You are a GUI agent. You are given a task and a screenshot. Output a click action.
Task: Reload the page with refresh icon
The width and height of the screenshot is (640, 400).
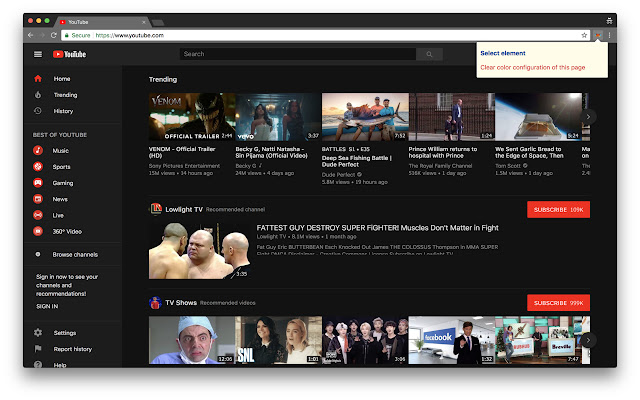point(53,36)
